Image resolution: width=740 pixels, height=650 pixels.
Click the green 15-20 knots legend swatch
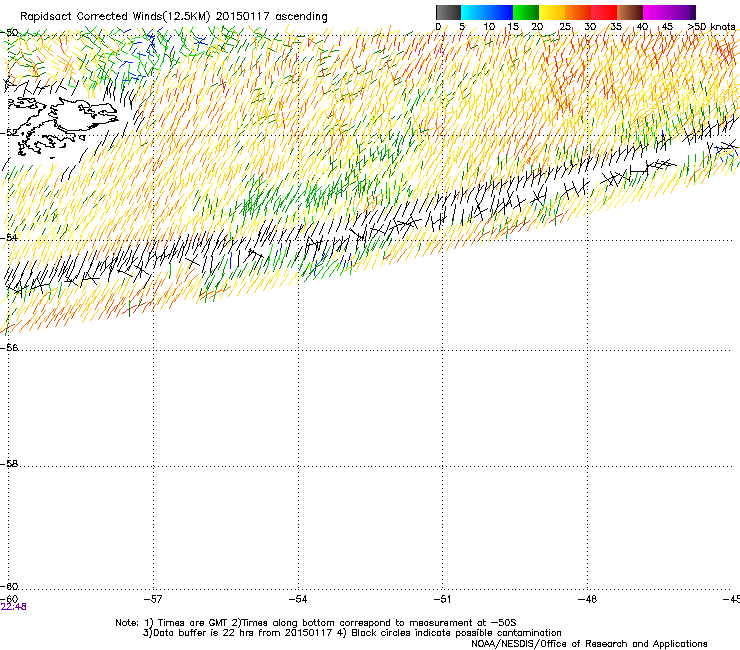[526, 12]
